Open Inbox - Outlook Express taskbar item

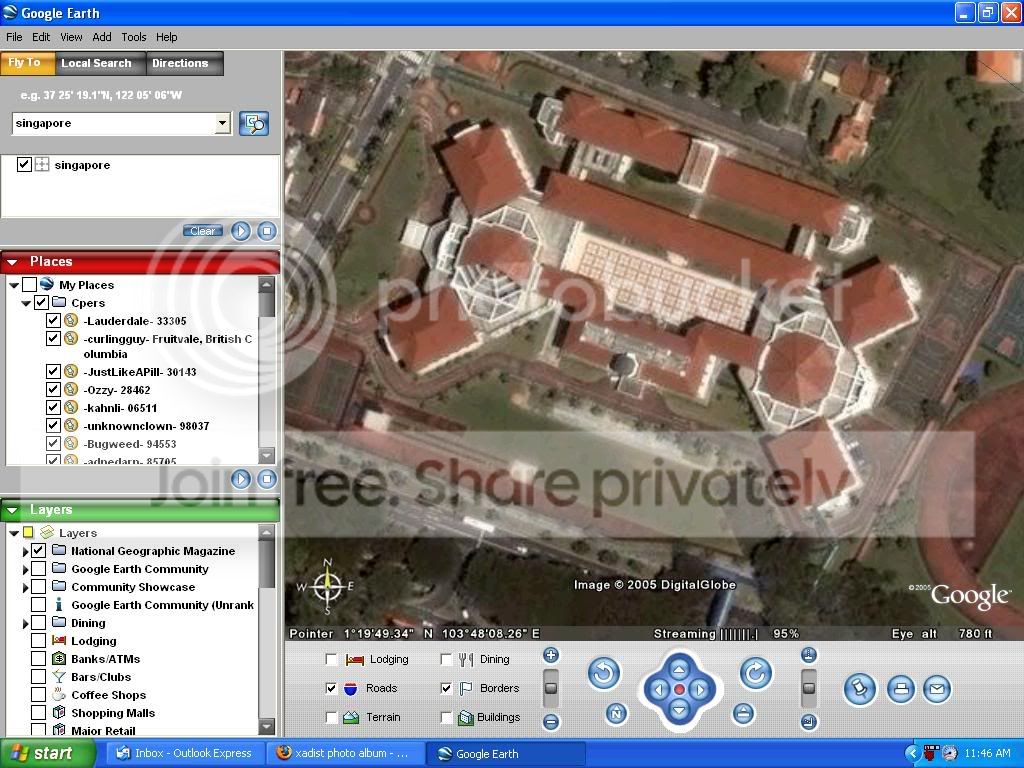click(x=185, y=753)
